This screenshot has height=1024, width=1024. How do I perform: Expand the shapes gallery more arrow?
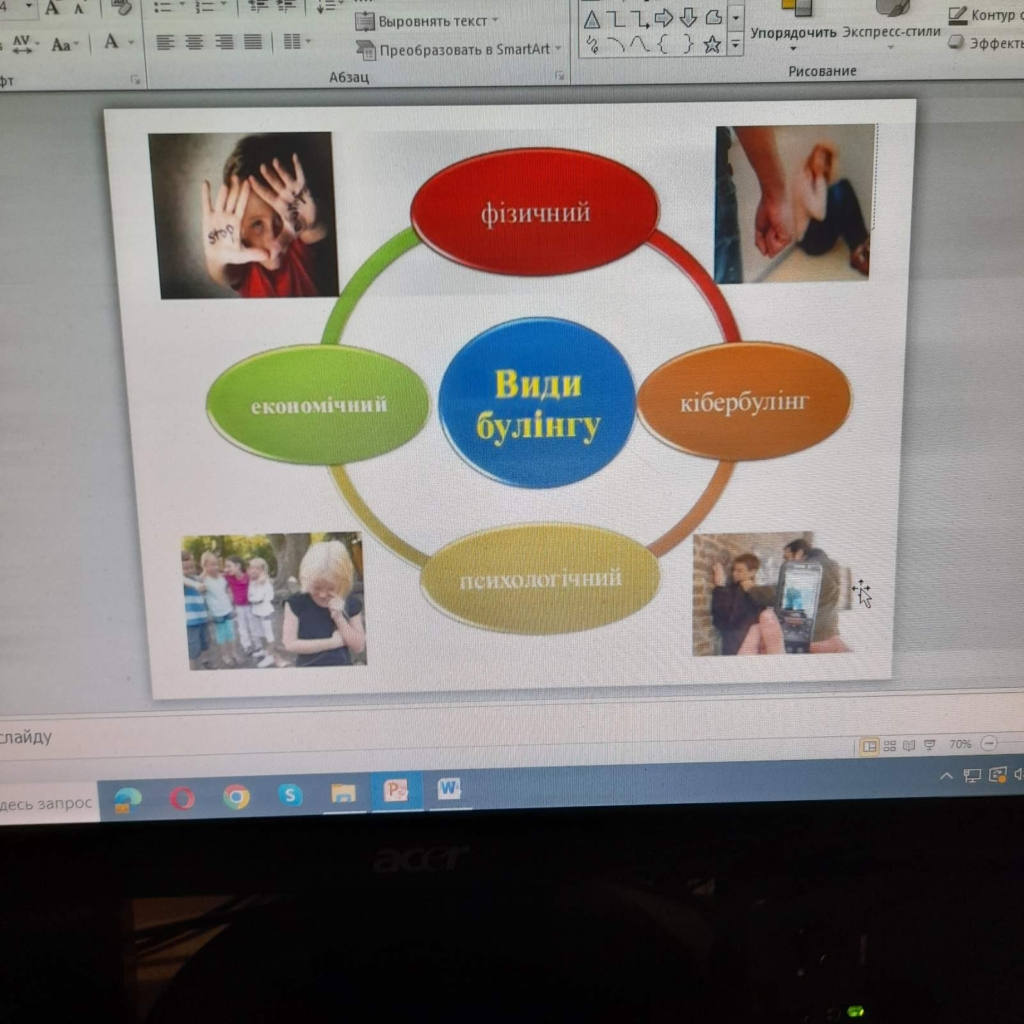(736, 44)
